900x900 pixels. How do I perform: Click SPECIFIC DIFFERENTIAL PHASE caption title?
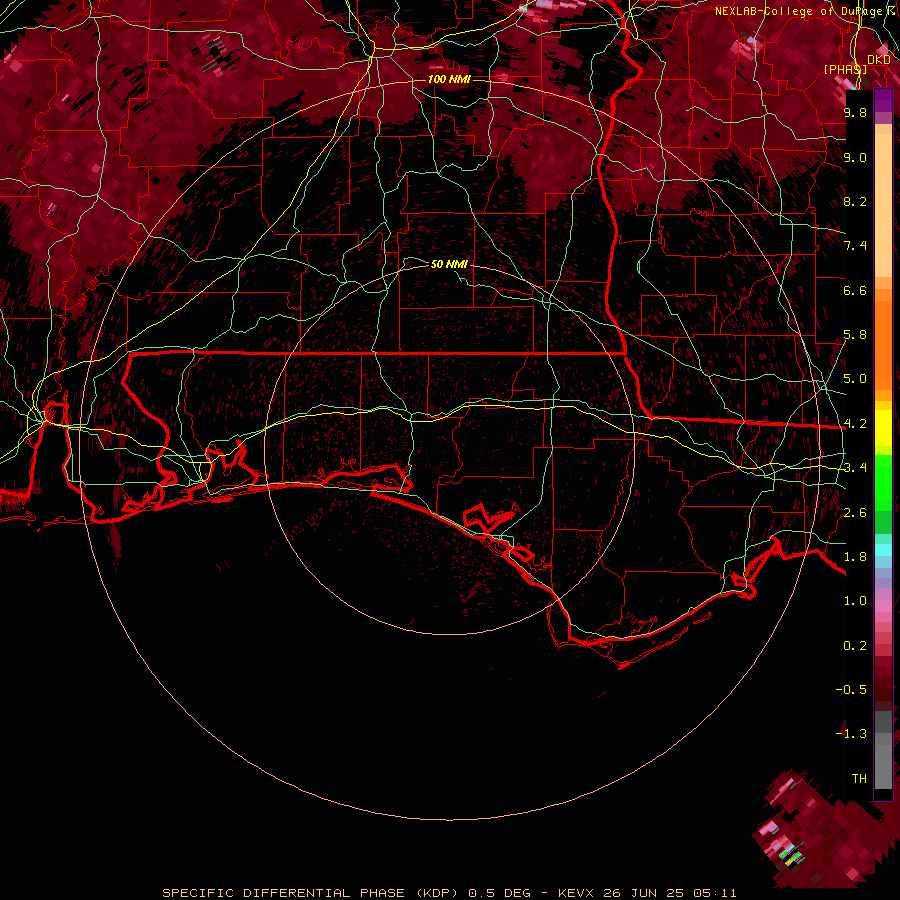(x=283, y=893)
